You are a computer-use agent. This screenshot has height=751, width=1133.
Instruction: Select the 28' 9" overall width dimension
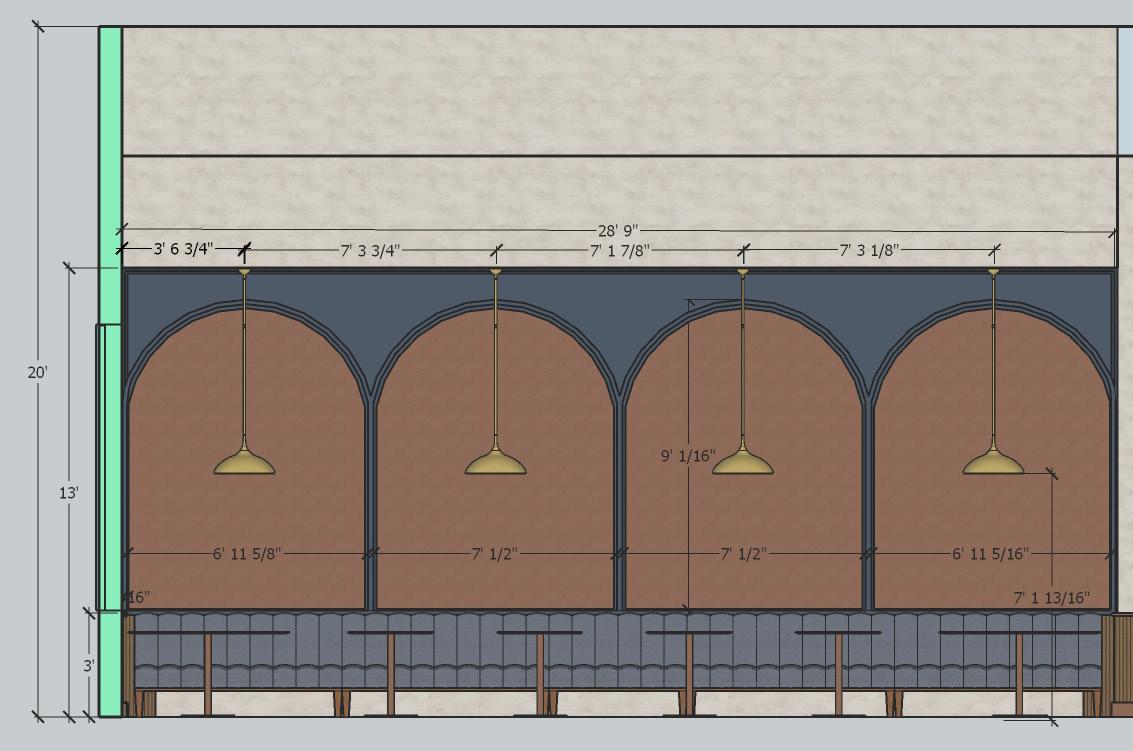tap(618, 231)
